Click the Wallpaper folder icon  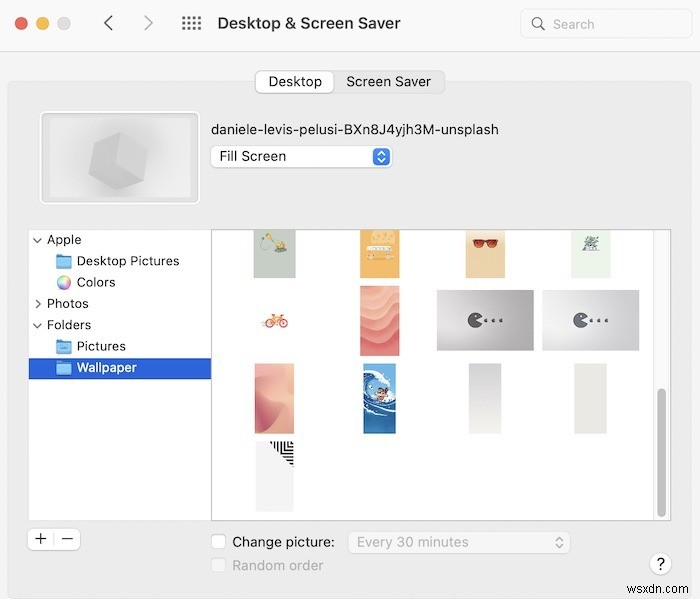click(x=64, y=368)
